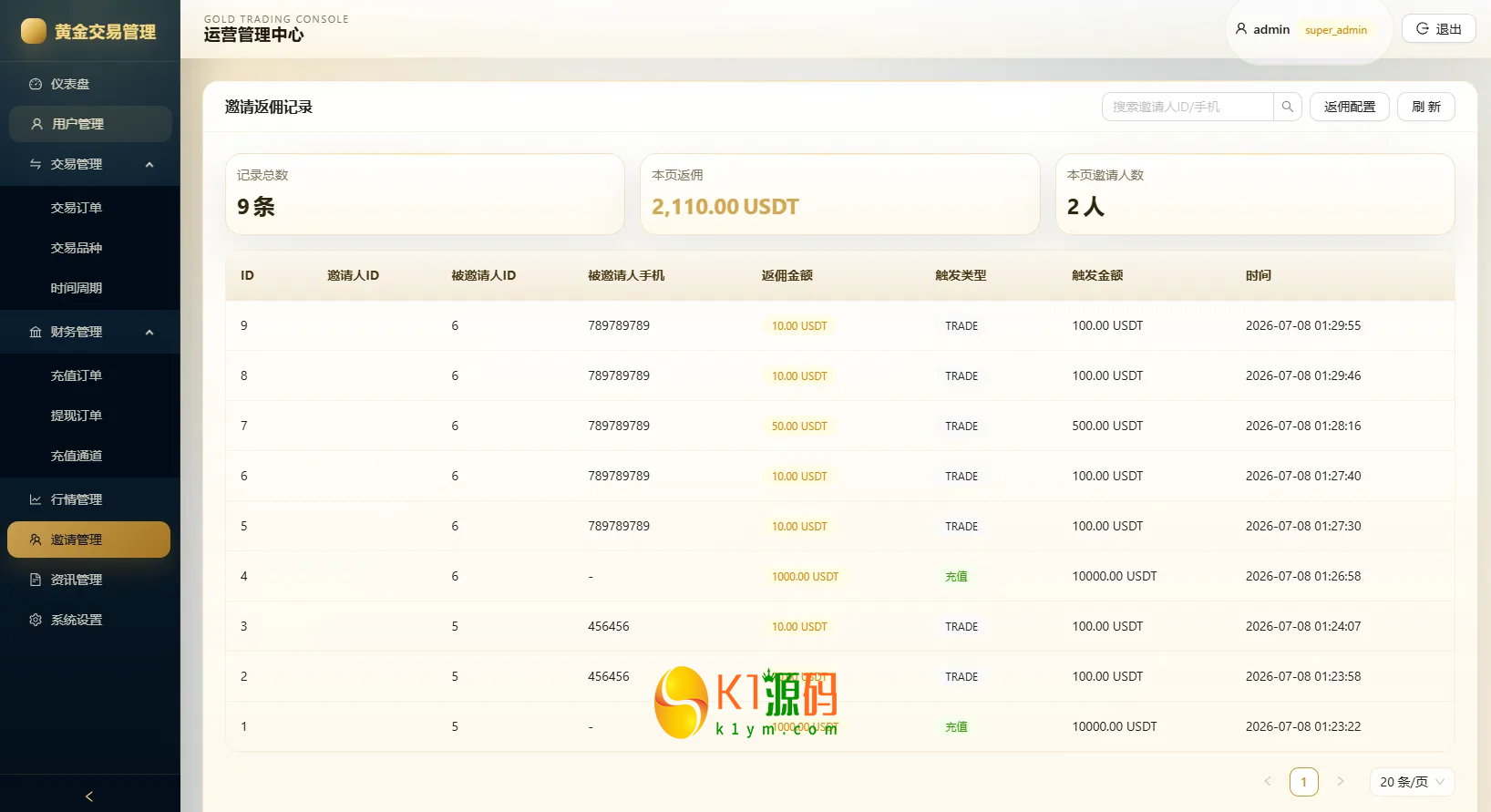This screenshot has width=1491, height=812.
Task: Click the 运营管理中心 header title
Action: pos(254,35)
